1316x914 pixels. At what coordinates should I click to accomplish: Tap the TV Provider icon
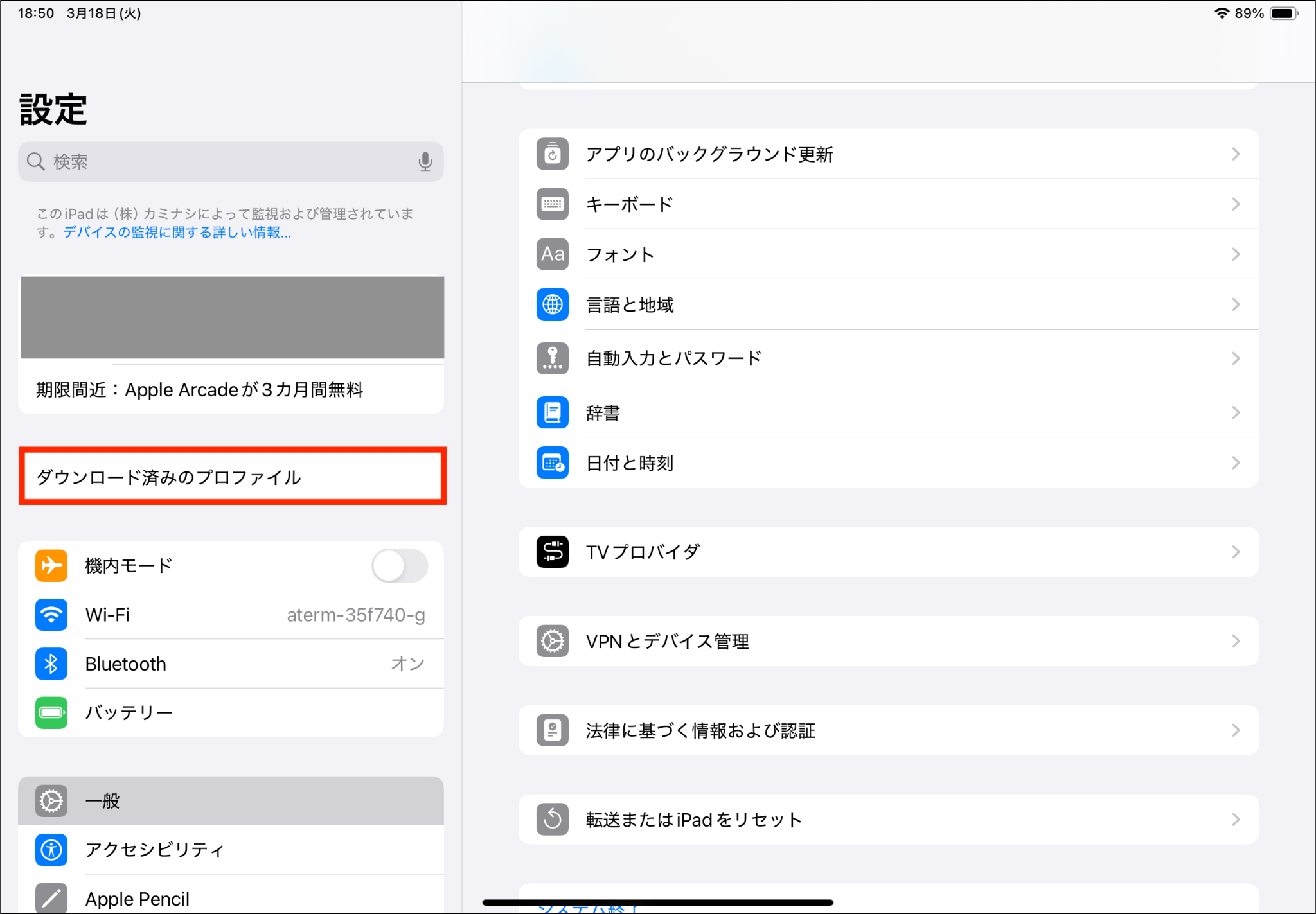[x=552, y=552]
